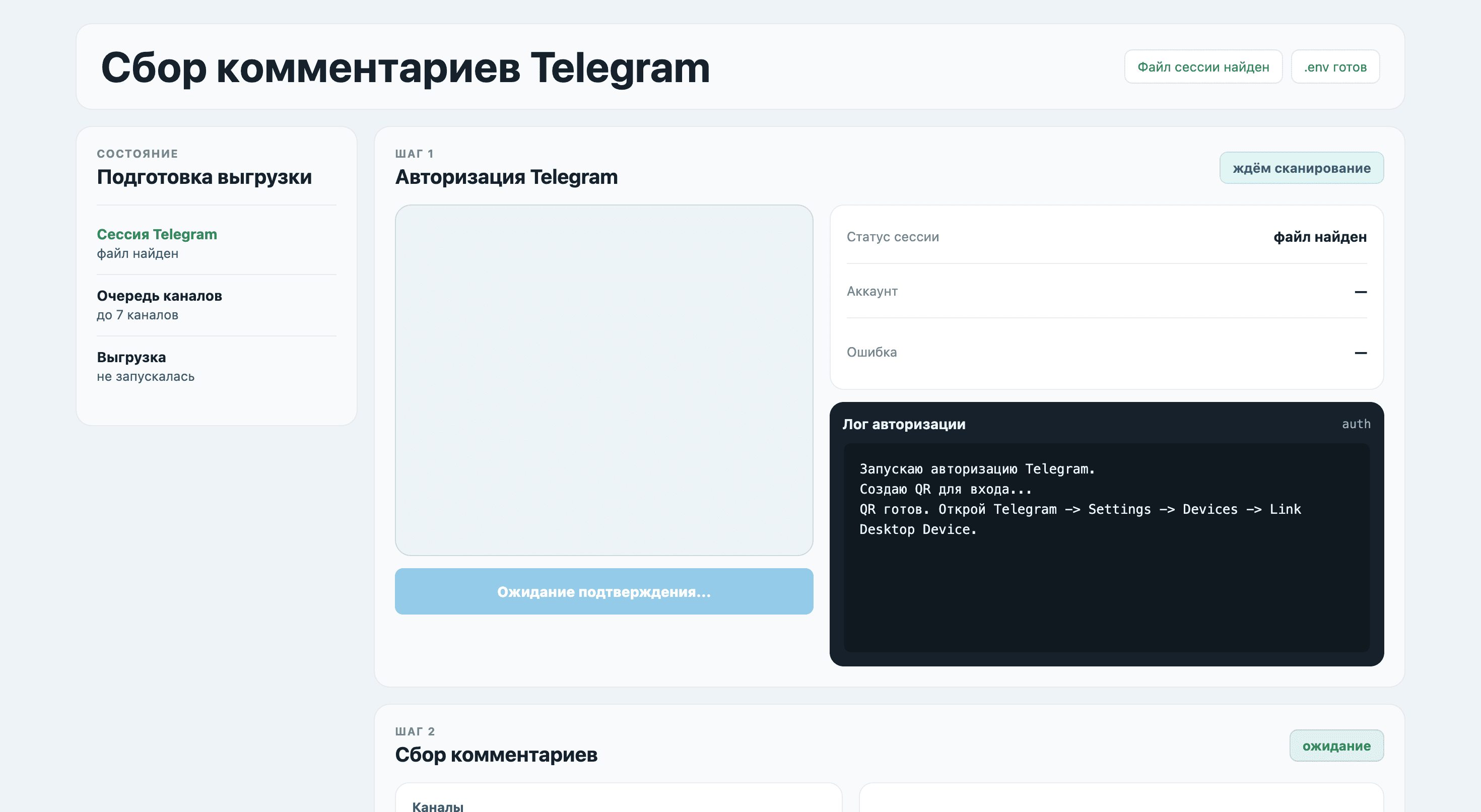Viewport: 1481px width, 812px height.
Task: Click the 'Сбор комментариев' step 2 heading
Action: (496, 755)
